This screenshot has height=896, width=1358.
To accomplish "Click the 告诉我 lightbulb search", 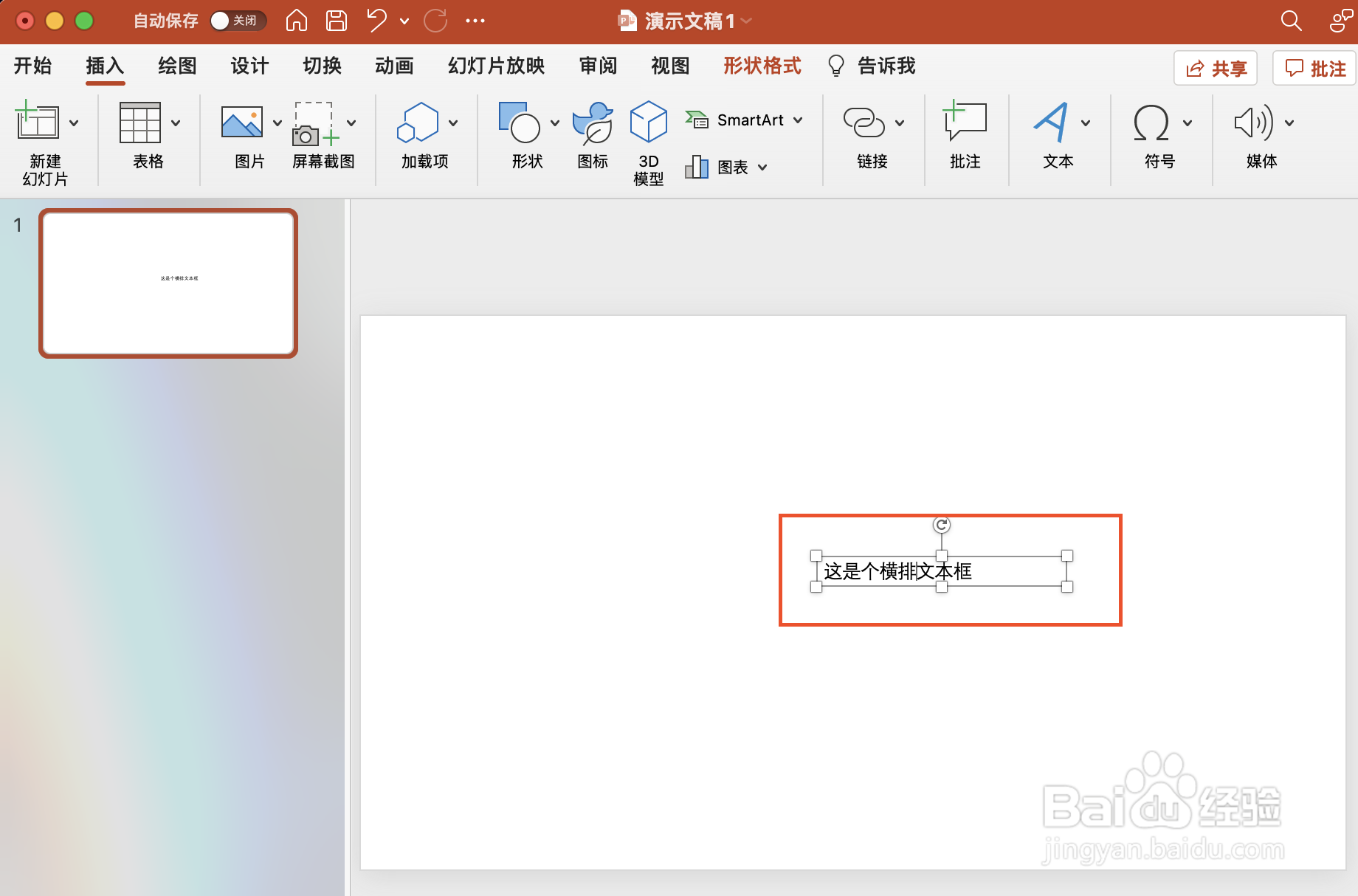I will click(x=872, y=66).
